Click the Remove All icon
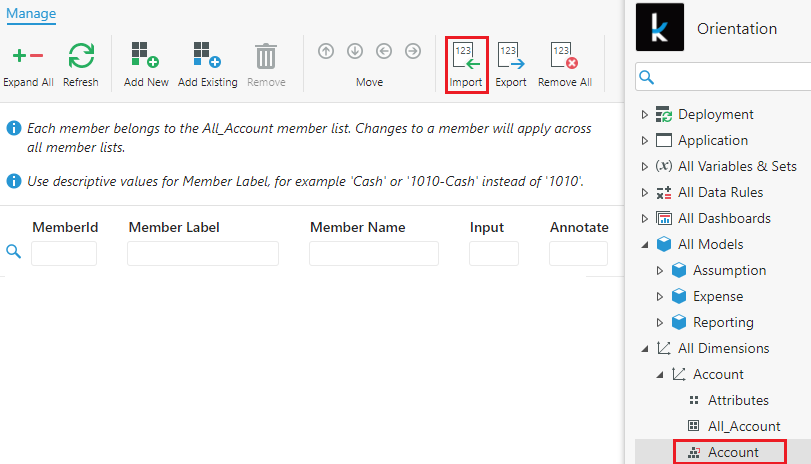Screen dimensions: 811x464 point(564,56)
